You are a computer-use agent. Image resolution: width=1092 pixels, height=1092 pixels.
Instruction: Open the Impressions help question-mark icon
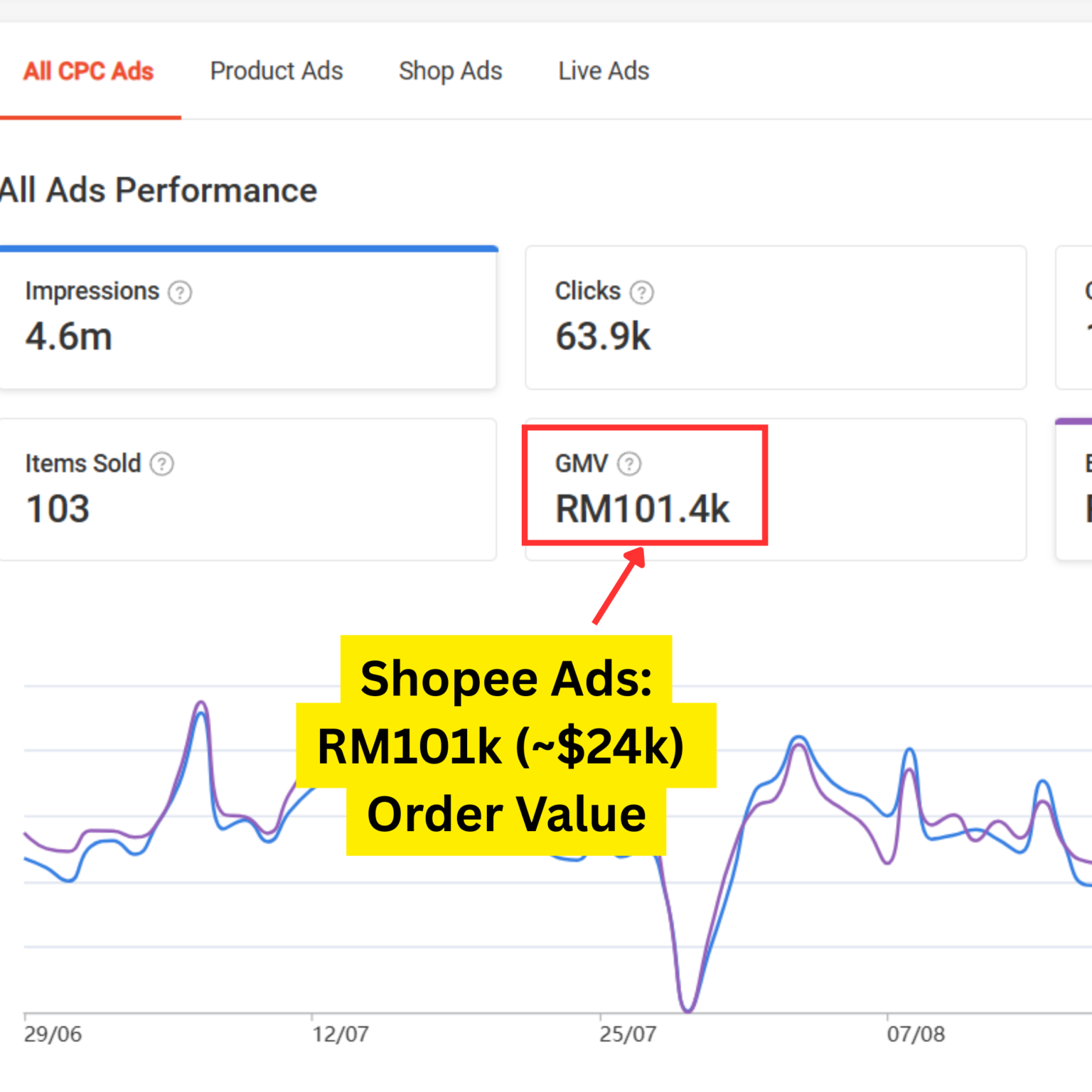[180, 292]
